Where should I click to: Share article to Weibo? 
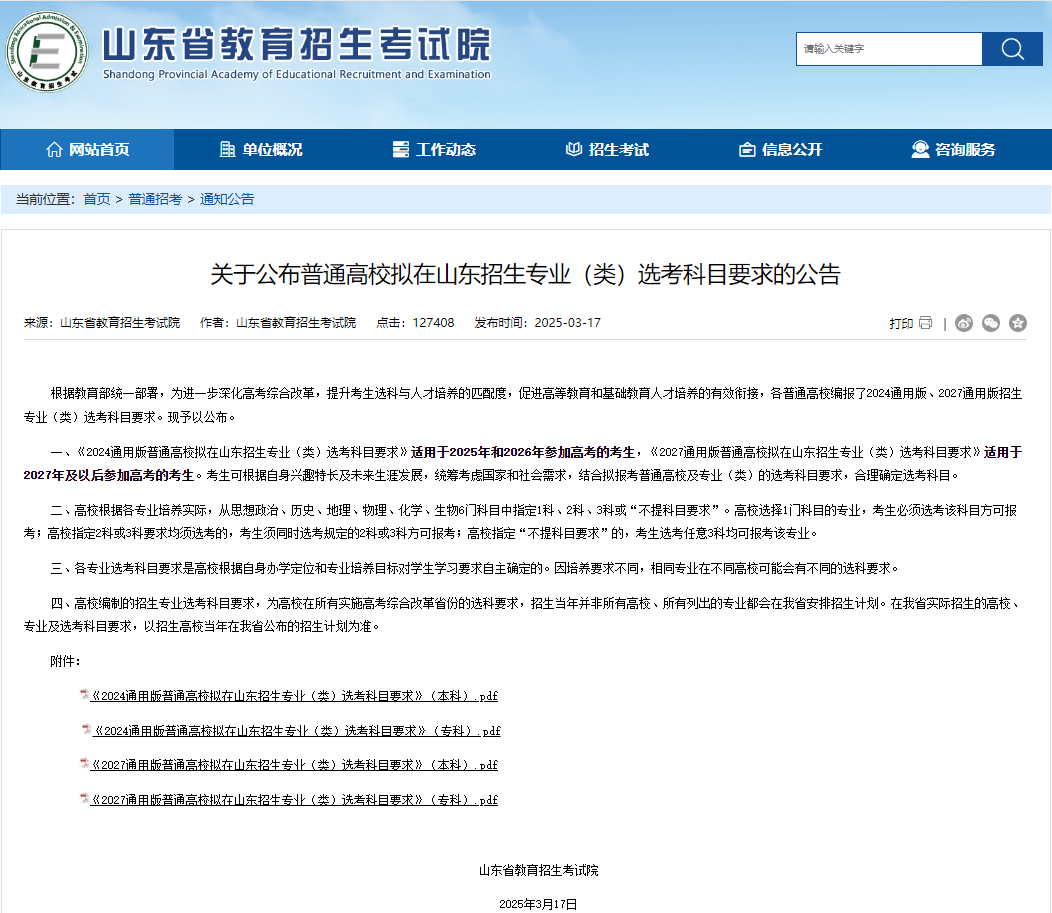964,323
